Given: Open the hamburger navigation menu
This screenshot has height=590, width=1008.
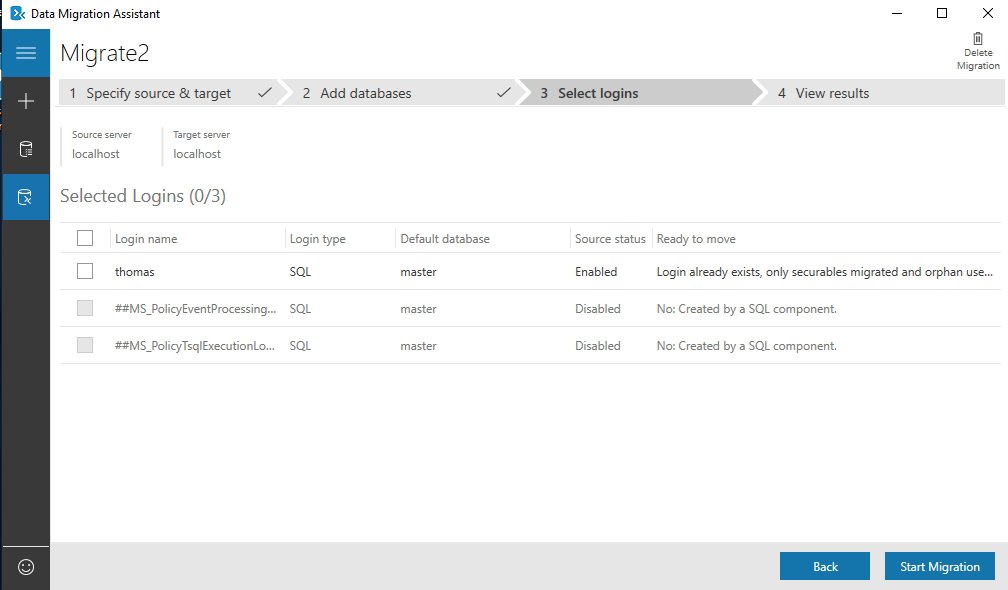Looking at the screenshot, I should tap(25, 52).
